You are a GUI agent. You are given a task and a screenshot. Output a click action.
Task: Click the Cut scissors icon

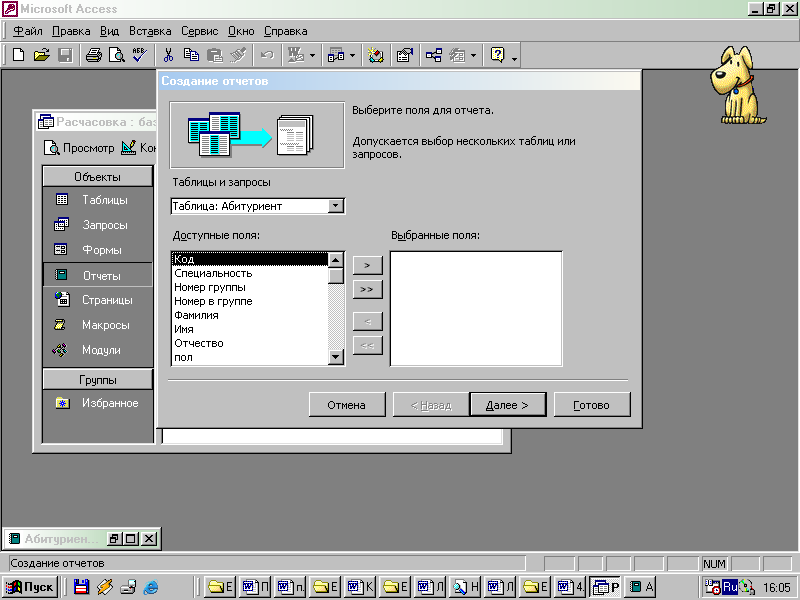click(x=168, y=55)
